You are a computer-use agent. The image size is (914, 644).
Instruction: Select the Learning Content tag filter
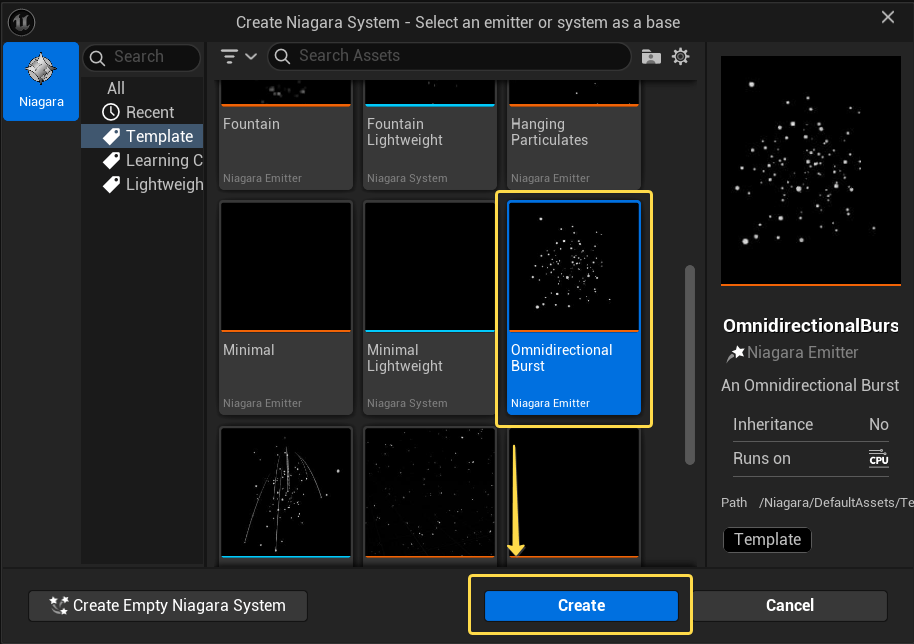[142, 160]
